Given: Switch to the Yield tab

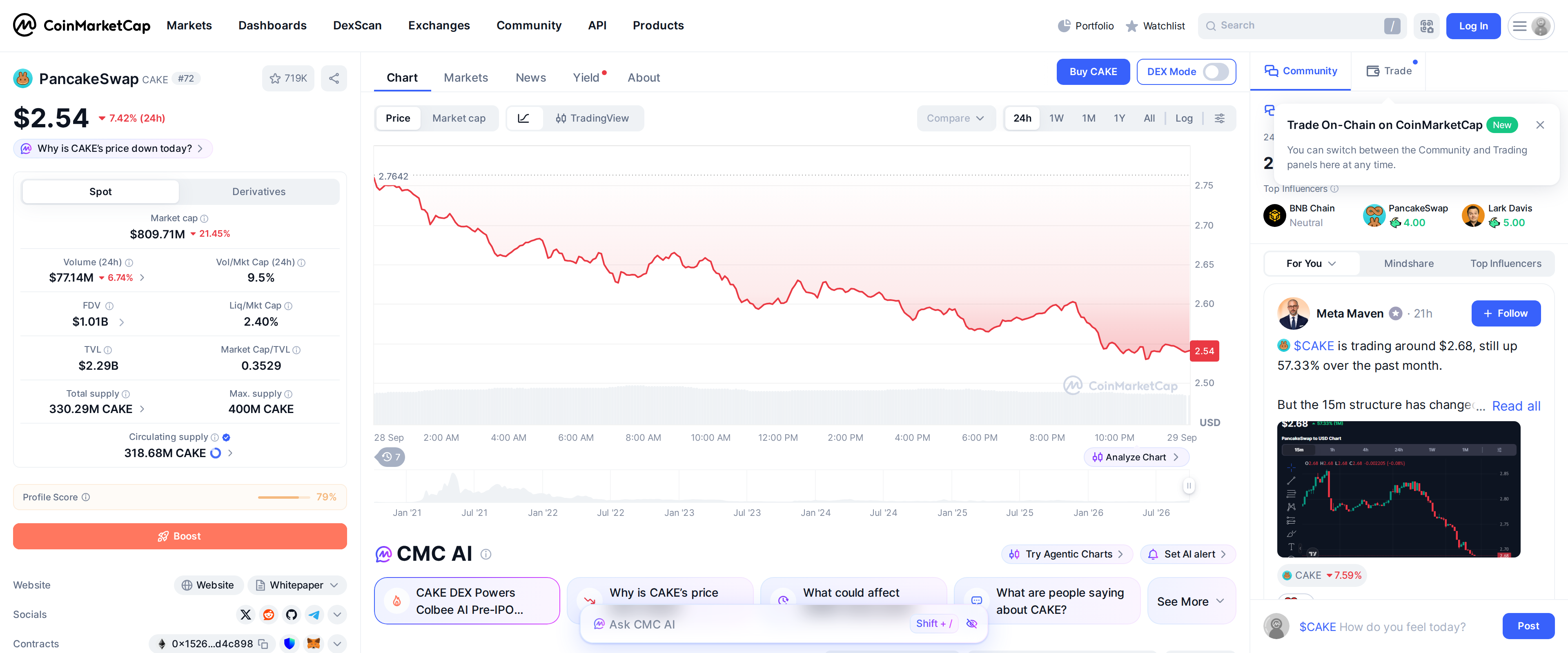Looking at the screenshot, I should [586, 78].
